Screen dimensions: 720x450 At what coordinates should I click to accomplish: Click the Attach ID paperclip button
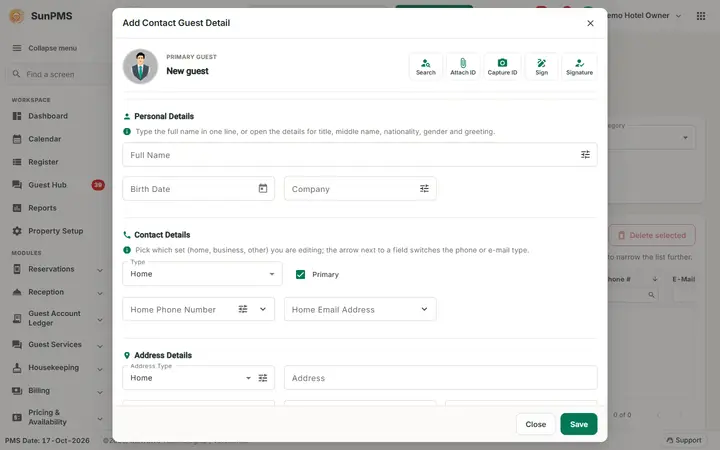463,67
